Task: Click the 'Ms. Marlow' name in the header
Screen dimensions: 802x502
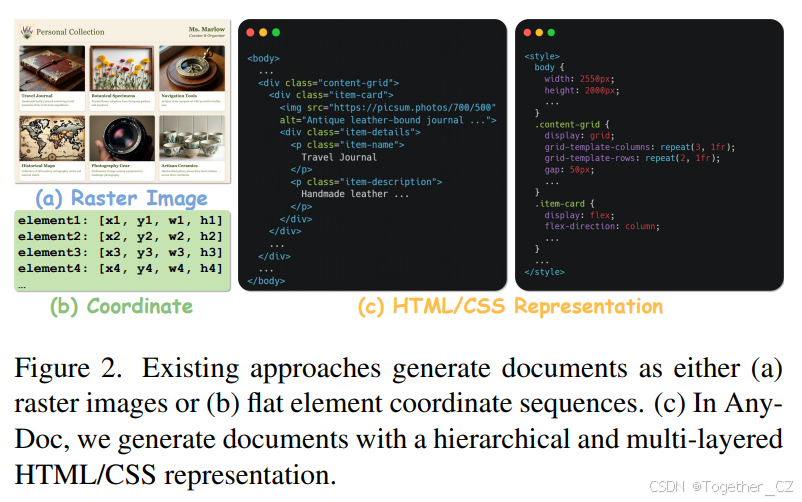Action: pos(207,29)
